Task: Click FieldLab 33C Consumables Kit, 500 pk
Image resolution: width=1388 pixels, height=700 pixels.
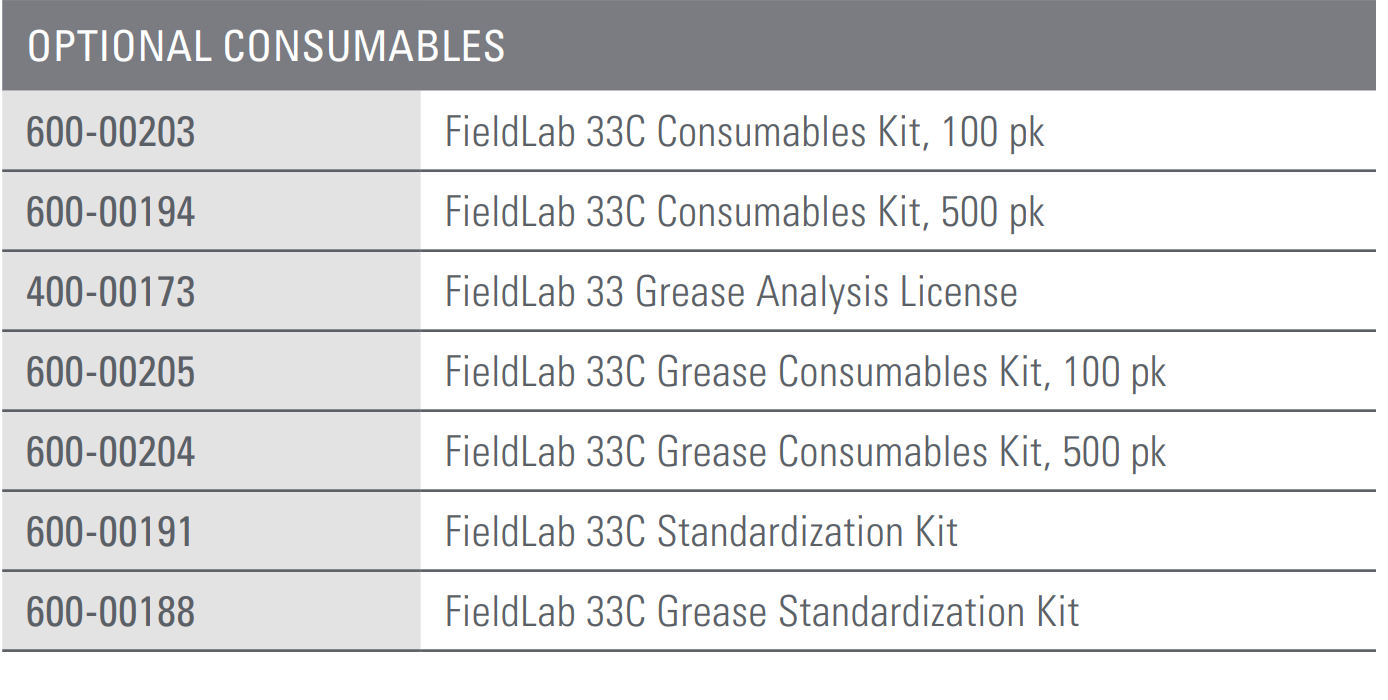Action: 745,213
